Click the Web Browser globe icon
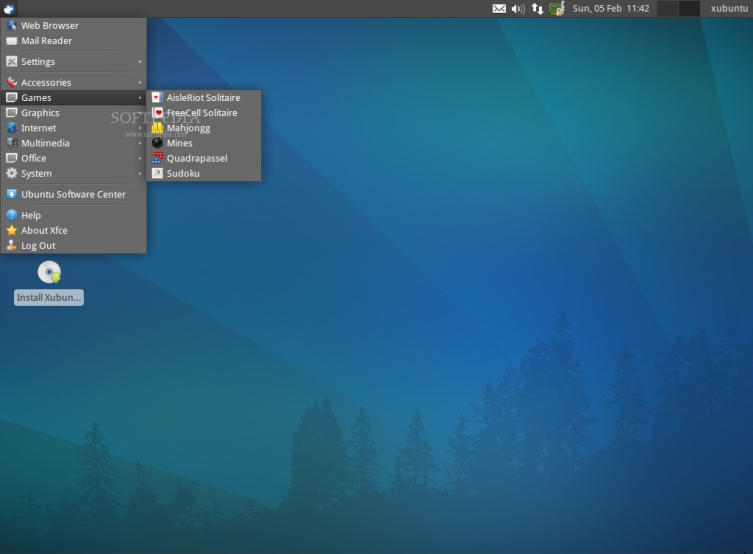 (x=12, y=25)
